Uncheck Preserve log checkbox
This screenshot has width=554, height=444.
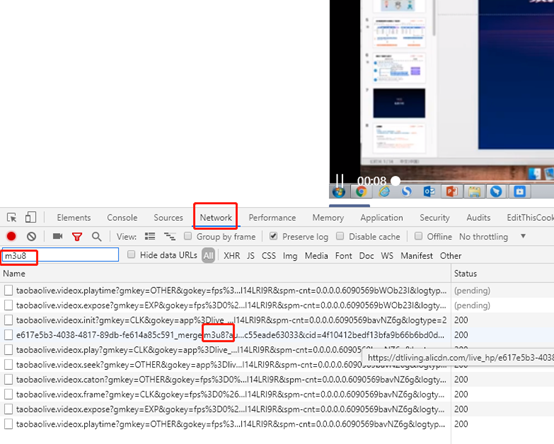(x=273, y=236)
